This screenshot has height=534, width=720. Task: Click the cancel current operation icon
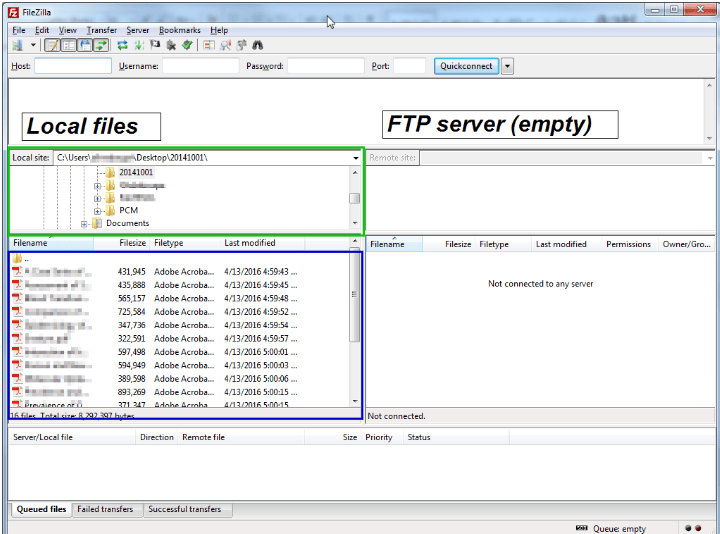(x=155, y=45)
